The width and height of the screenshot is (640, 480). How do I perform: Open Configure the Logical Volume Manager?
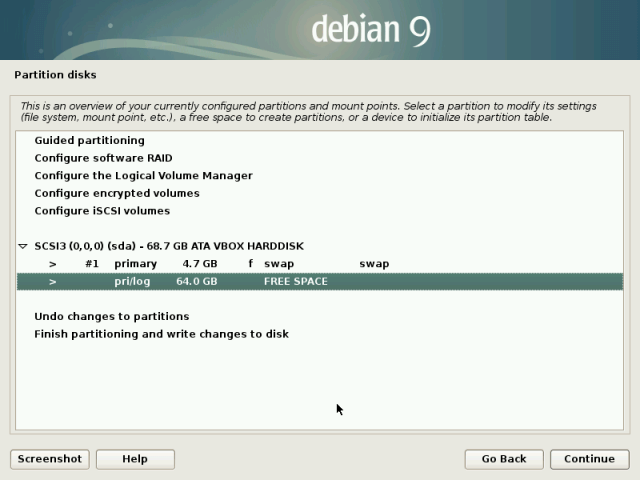pos(143,176)
